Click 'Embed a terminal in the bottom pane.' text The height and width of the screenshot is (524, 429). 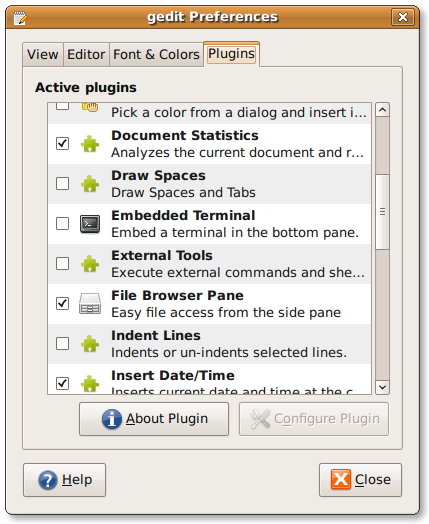coord(235,233)
